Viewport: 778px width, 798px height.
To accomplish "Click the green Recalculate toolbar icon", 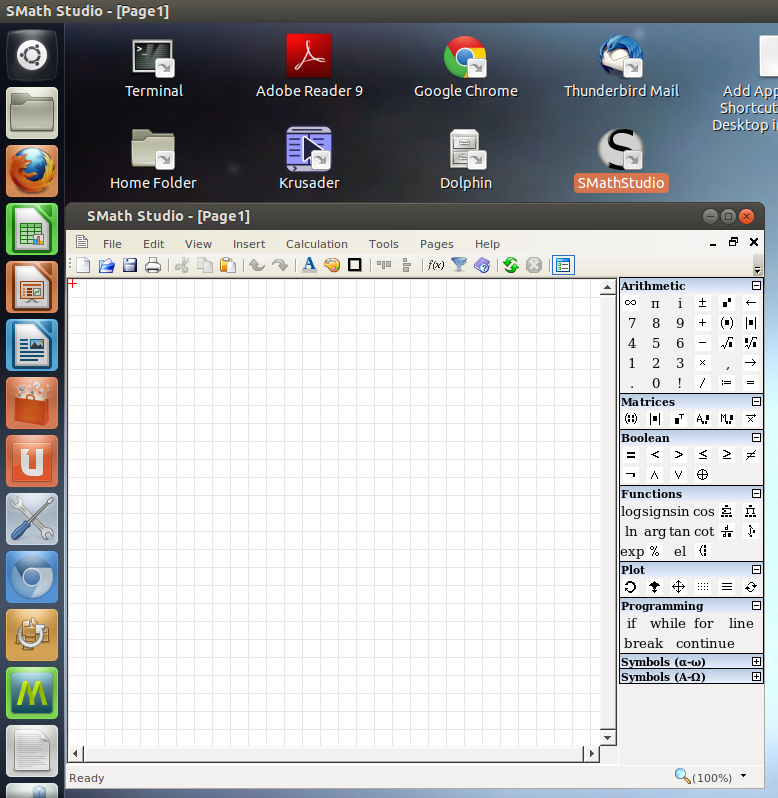I will [x=511, y=265].
